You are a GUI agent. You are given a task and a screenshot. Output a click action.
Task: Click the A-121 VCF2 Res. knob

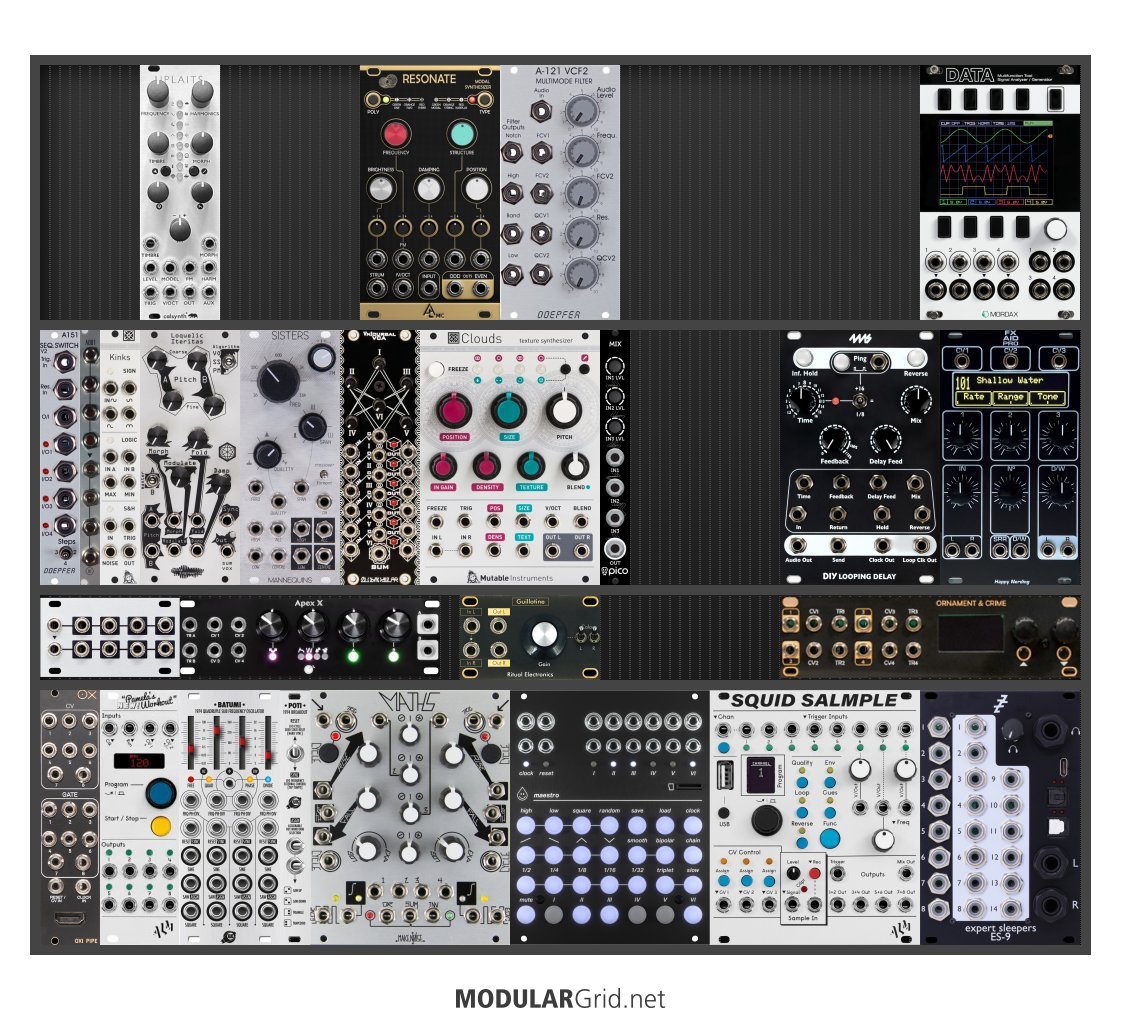[x=581, y=234]
